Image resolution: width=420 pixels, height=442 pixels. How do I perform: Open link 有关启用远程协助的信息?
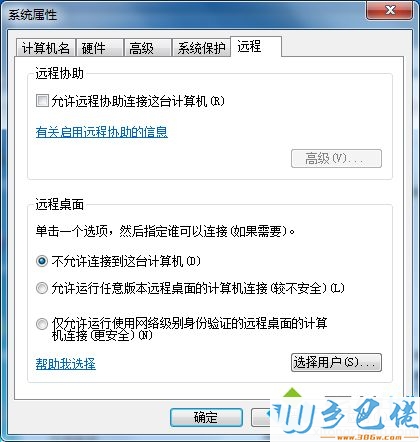click(102, 132)
